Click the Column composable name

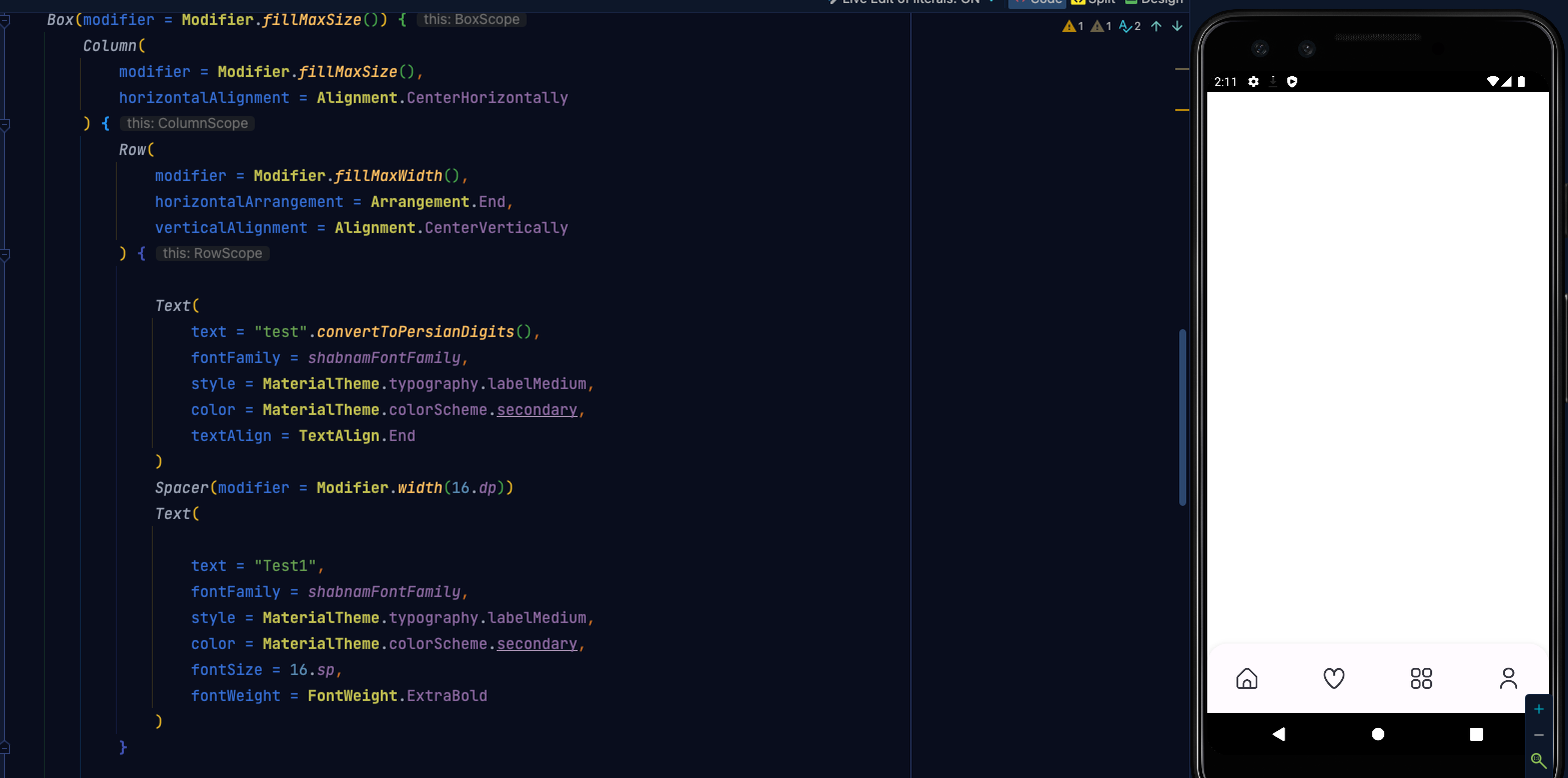pos(110,46)
